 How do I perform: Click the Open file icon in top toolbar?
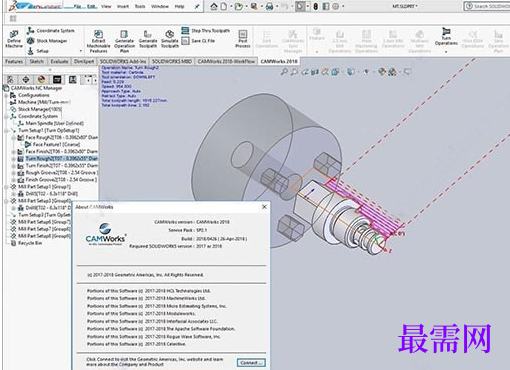[239, 6]
